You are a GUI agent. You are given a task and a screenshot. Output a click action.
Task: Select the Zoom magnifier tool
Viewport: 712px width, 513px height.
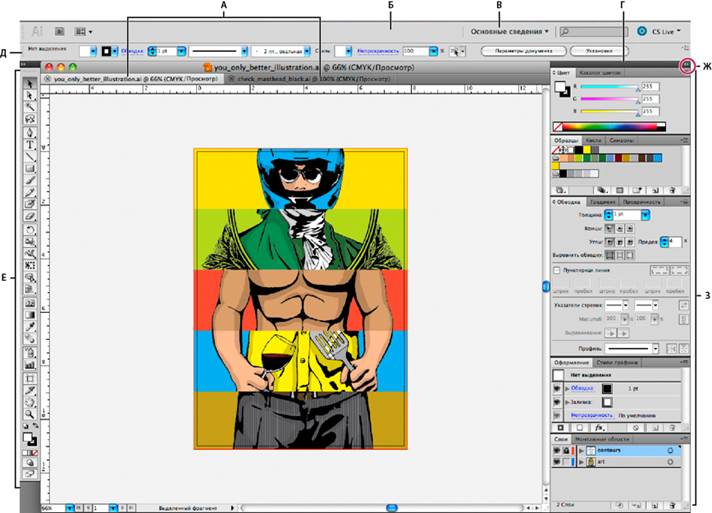30,414
